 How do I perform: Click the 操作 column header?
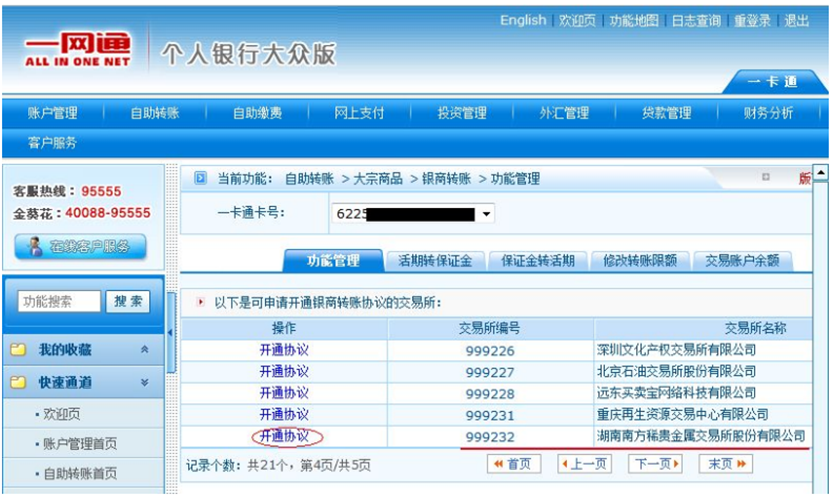tap(284, 328)
